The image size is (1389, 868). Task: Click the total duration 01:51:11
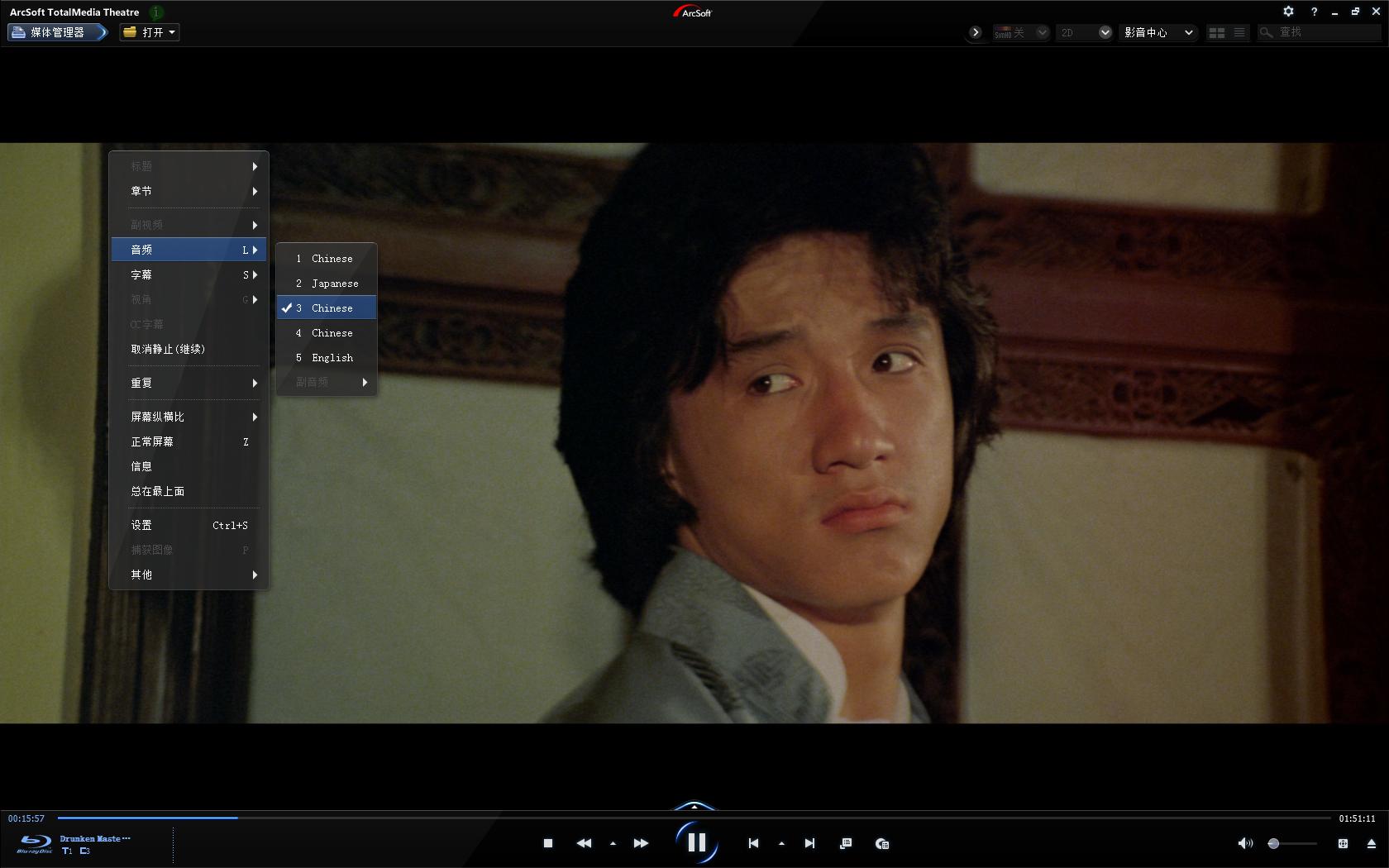[1358, 818]
